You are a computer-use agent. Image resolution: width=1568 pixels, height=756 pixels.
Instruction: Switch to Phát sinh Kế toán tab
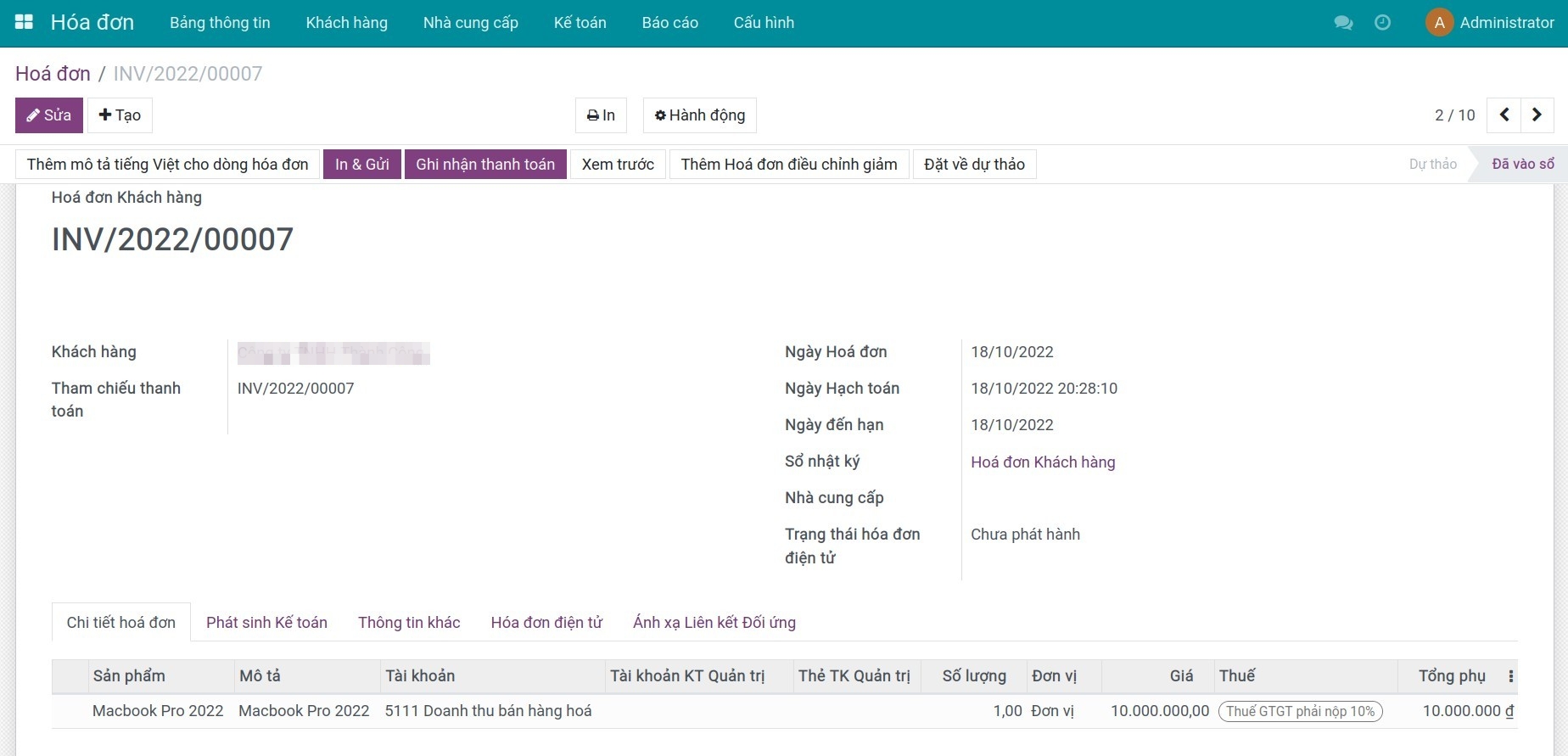click(x=266, y=623)
